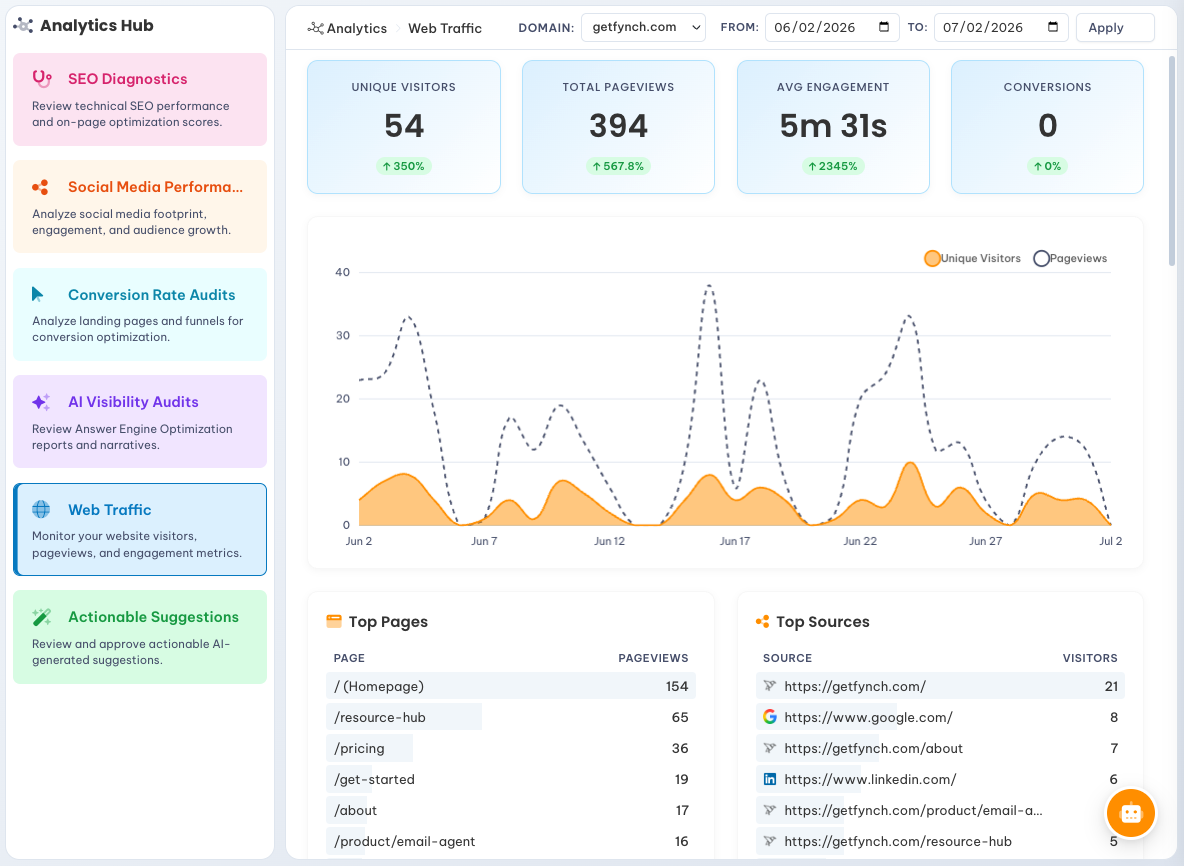Open the calendar picker in FROM date
The width and height of the screenshot is (1184, 866).
(884, 27)
